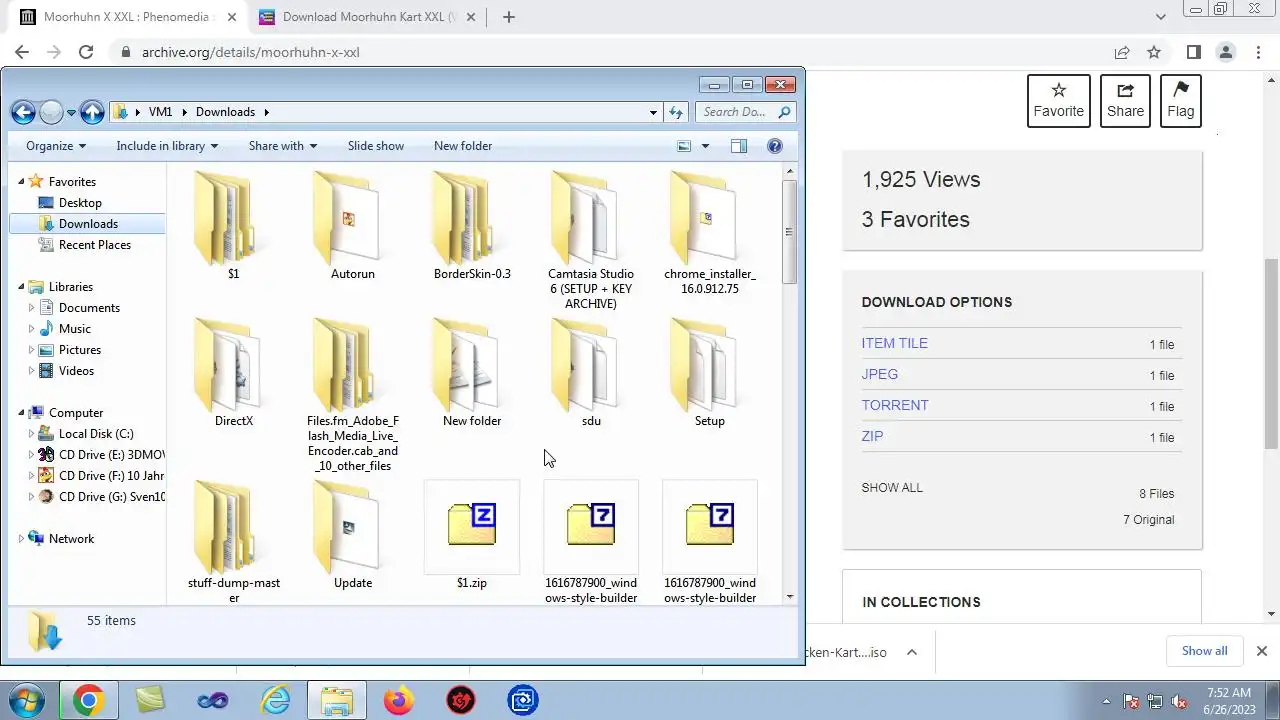Click the Windows Start orb
The image size is (1280, 720).
coord(27,701)
